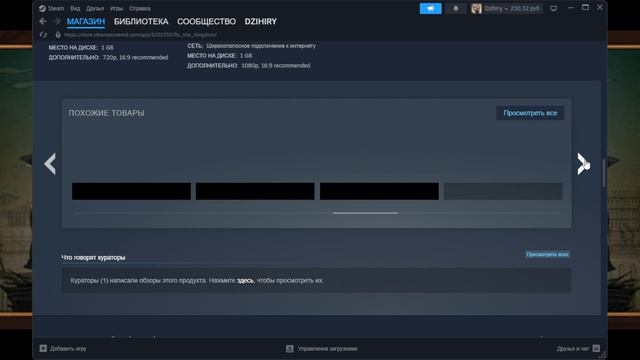
Task: Open the Steam menu in the title bar
Action: (x=51, y=8)
